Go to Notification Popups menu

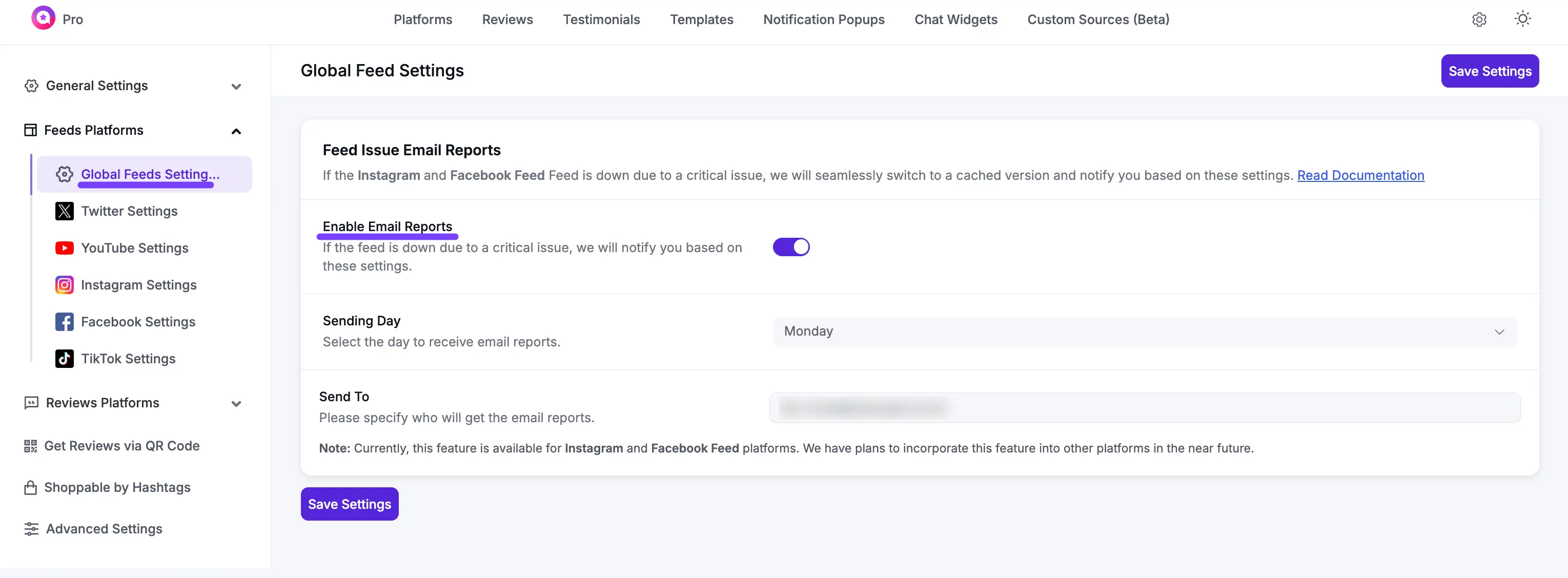824,19
